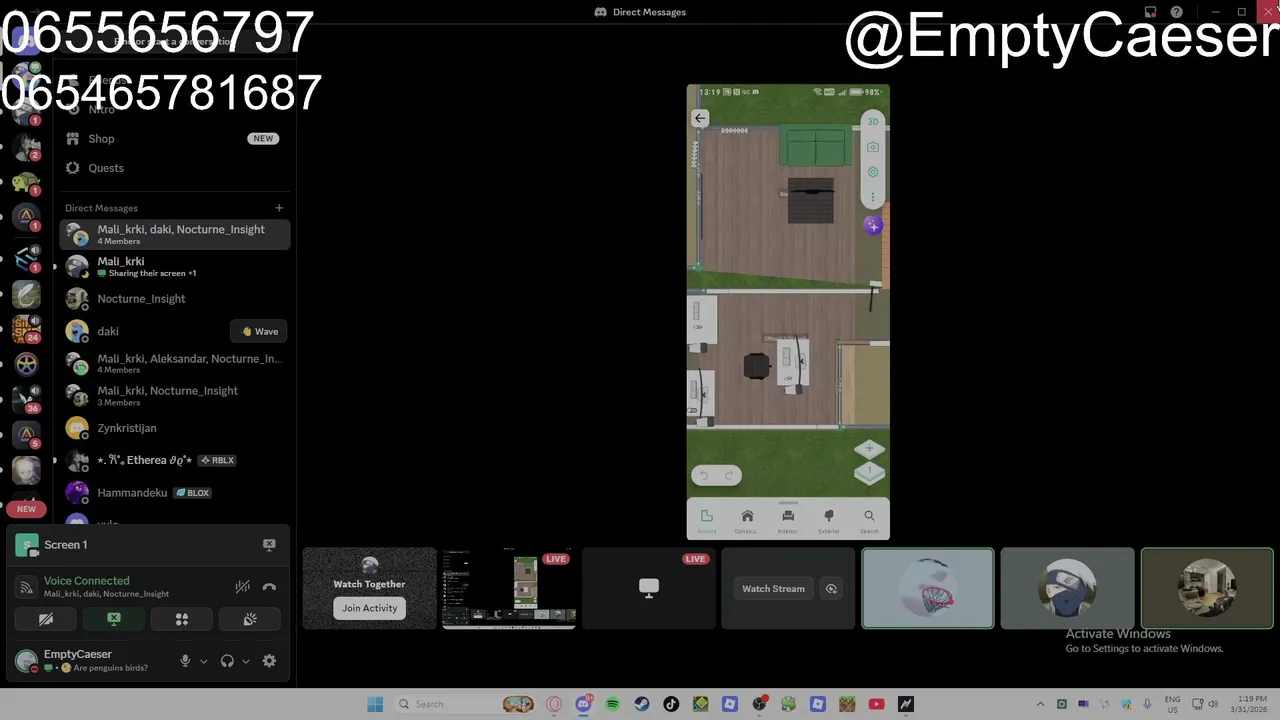Select floor level 1 layer
The image size is (1280, 720).
pyautogui.click(x=869, y=473)
